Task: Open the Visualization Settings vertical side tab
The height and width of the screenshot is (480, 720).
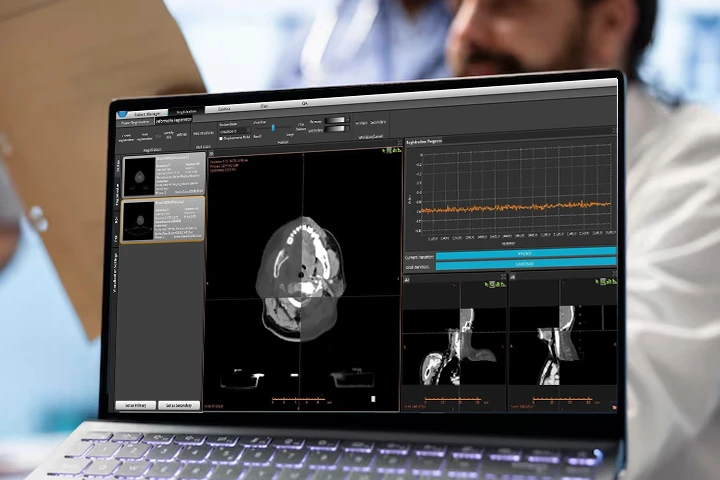Action: [115, 272]
